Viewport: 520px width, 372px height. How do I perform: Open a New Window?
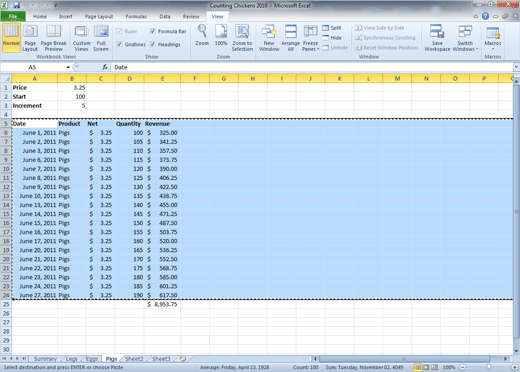pyautogui.click(x=269, y=38)
